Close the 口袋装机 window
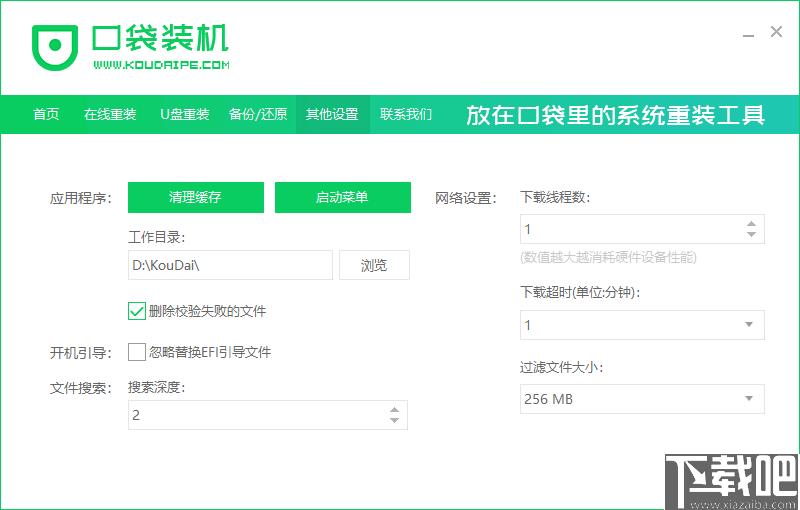Viewport: 800px width, 510px height. 776,32
